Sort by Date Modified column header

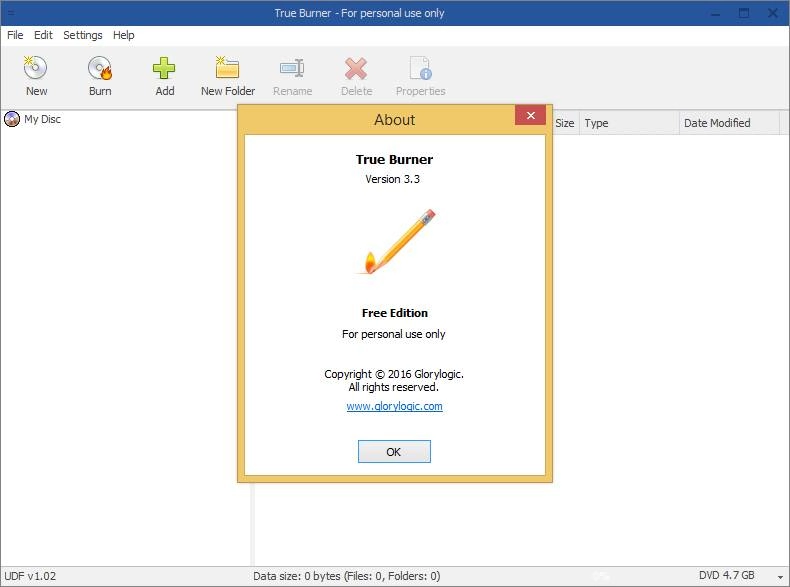click(x=729, y=123)
